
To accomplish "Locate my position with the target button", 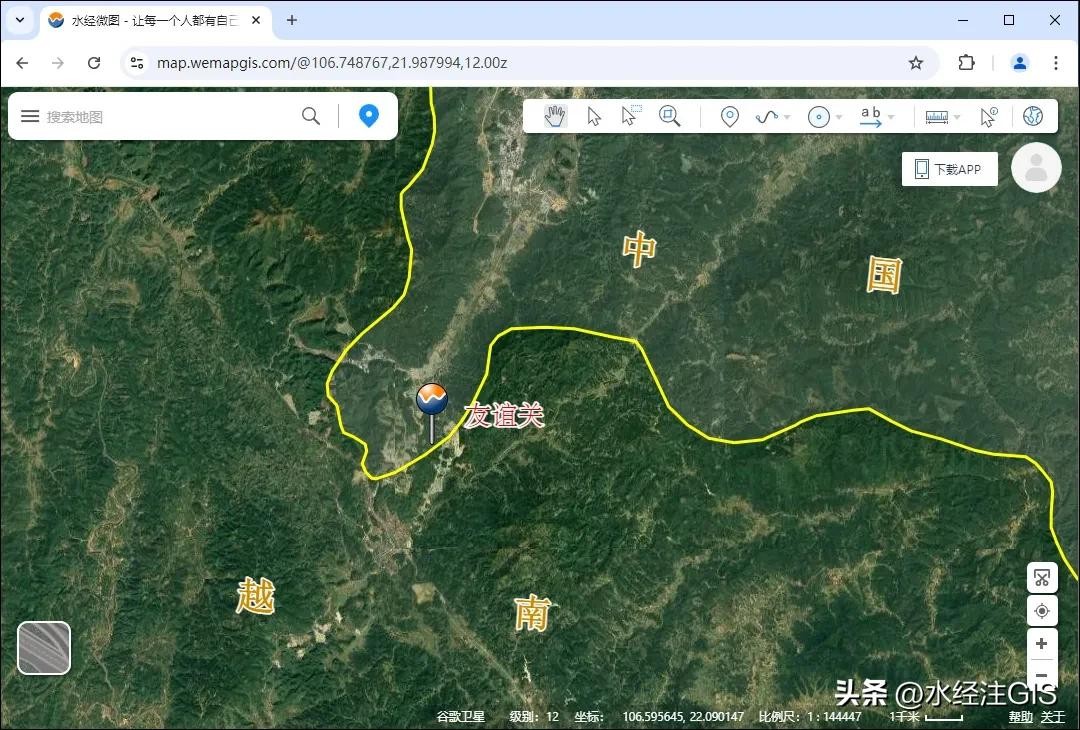I will (1041, 610).
